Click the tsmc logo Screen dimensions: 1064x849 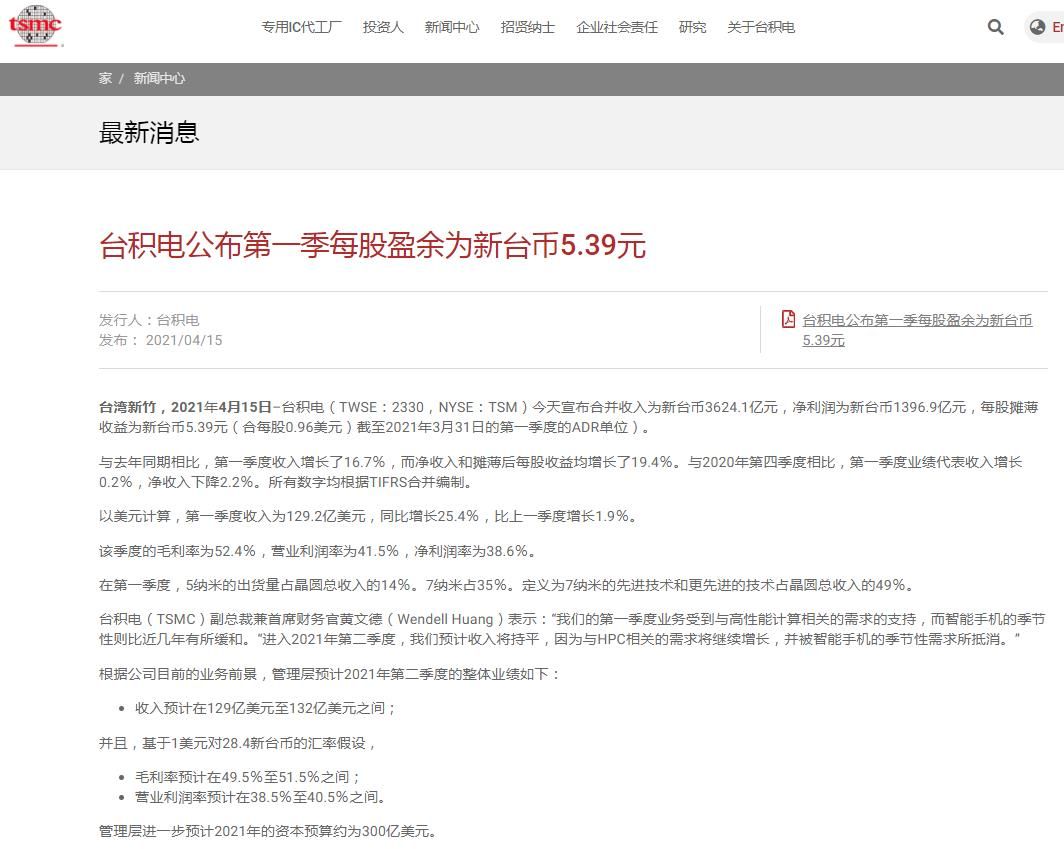coord(35,26)
